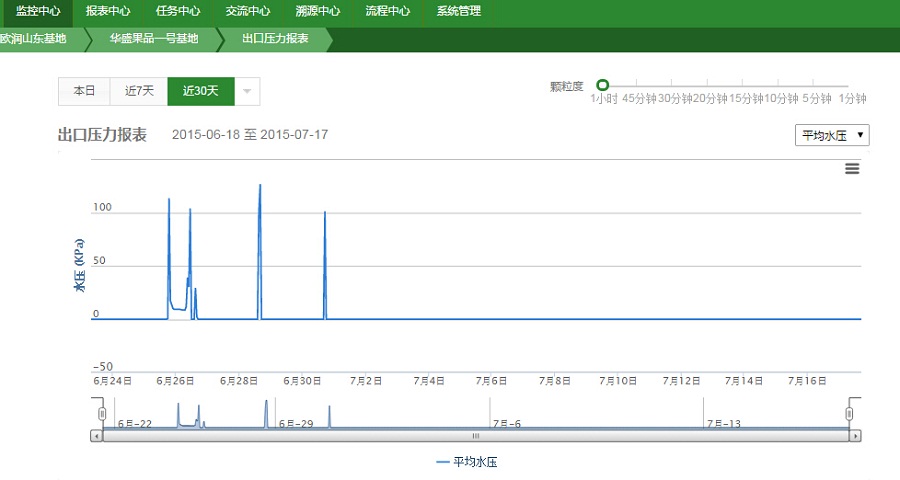The image size is (900, 480).
Task: Open the custom date range dropdown arrow
Action: pyautogui.click(x=247, y=91)
